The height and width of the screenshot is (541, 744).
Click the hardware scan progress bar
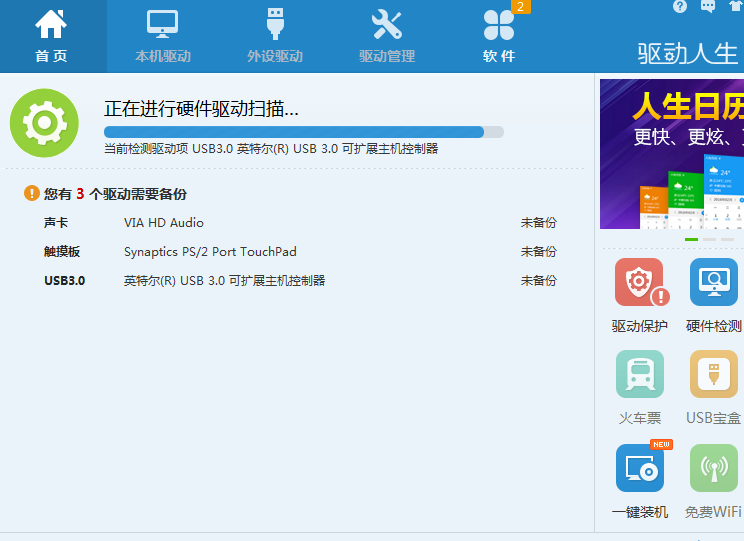[x=304, y=132]
